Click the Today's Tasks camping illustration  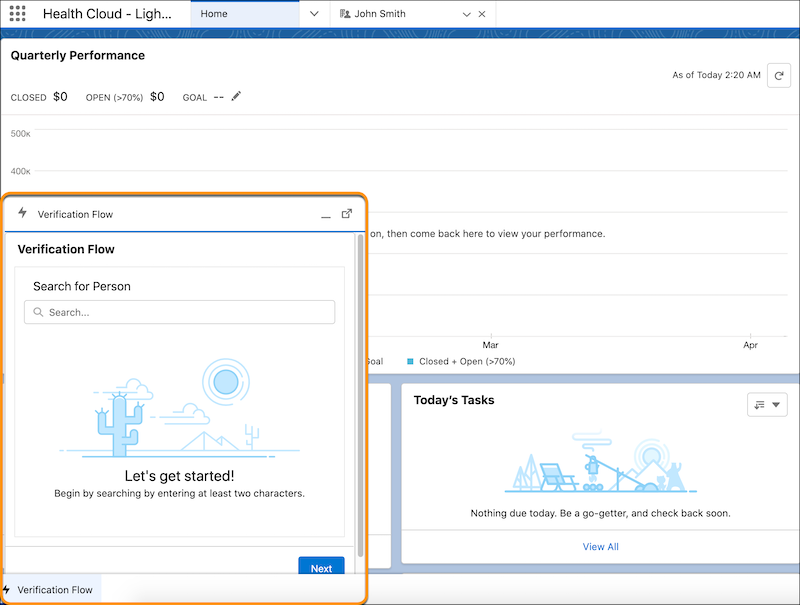tap(601, 462)
